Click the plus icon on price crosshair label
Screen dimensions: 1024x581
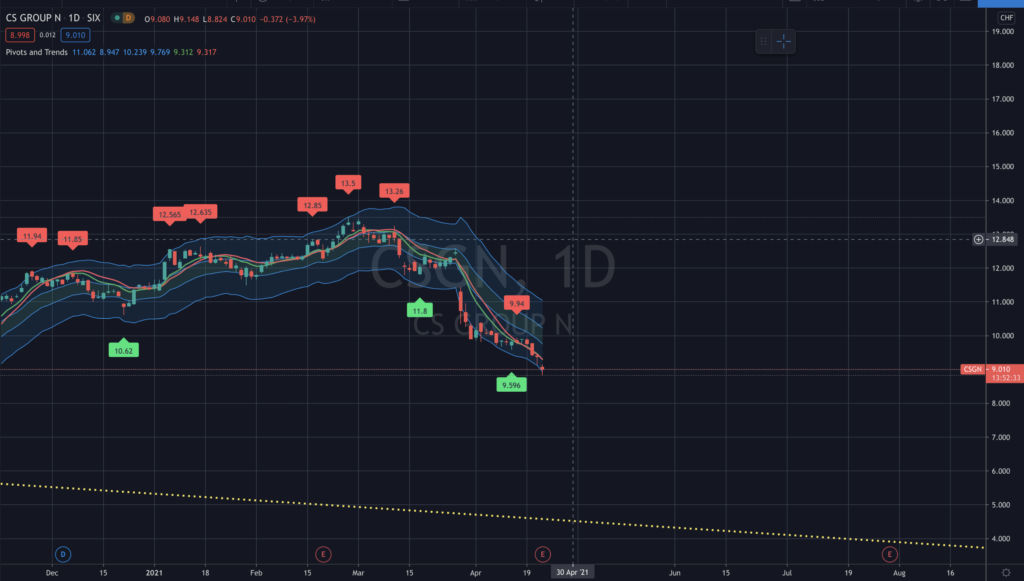[x=978, y=240]
